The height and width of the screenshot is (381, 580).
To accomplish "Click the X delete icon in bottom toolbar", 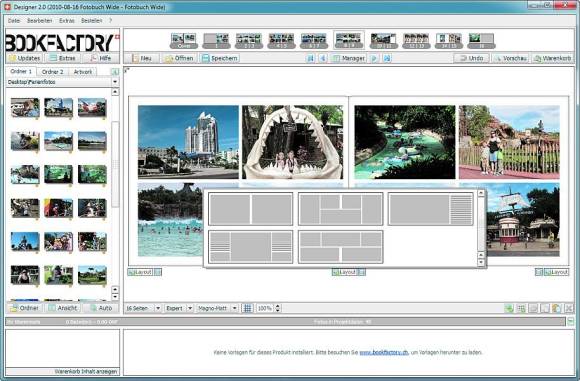I will click(569, 308).
